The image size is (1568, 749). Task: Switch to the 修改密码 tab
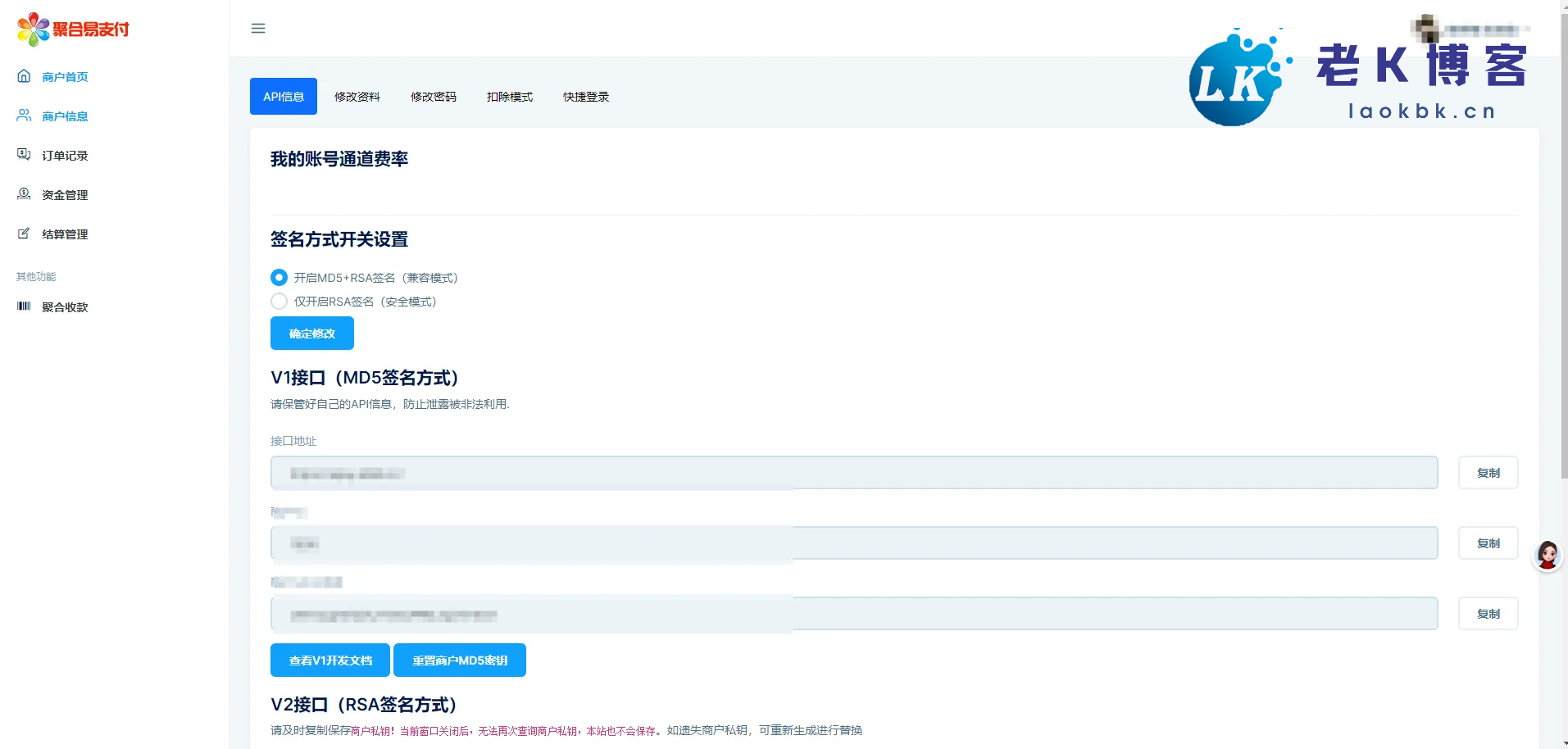coord(433,97)
